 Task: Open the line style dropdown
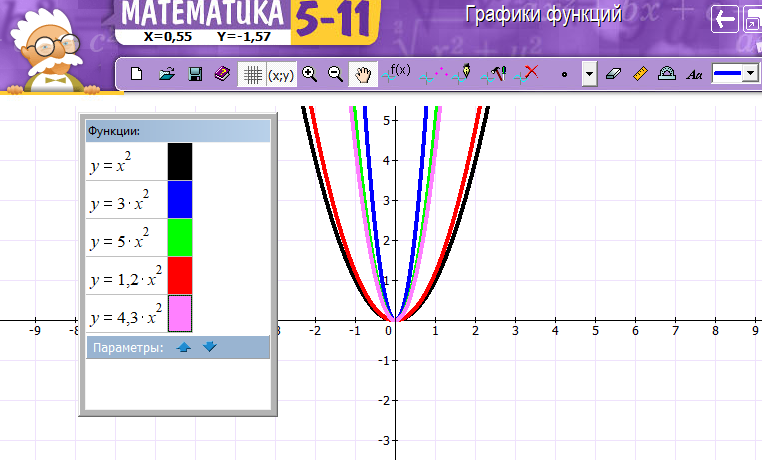click(747, 74)
